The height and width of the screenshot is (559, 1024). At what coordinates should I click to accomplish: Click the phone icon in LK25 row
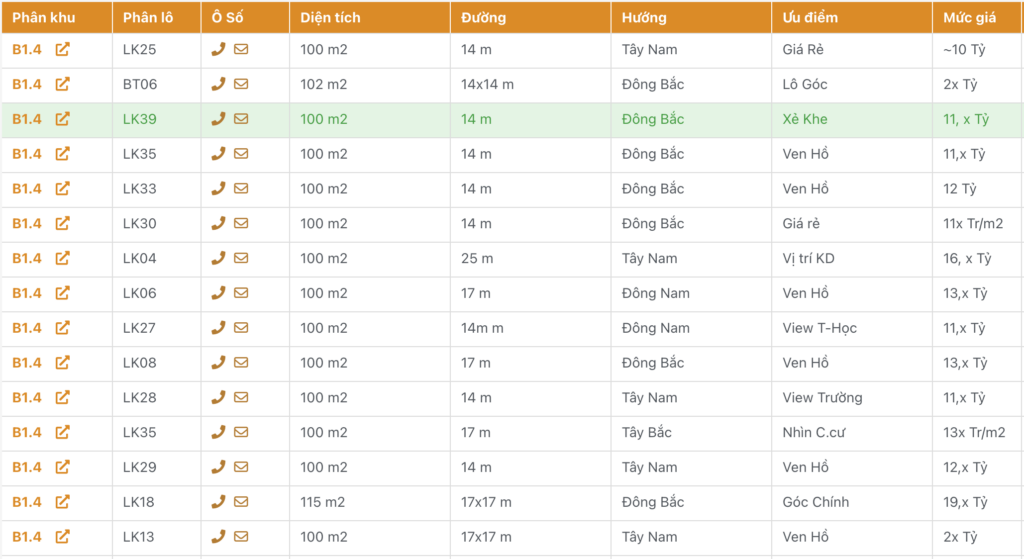218,49
